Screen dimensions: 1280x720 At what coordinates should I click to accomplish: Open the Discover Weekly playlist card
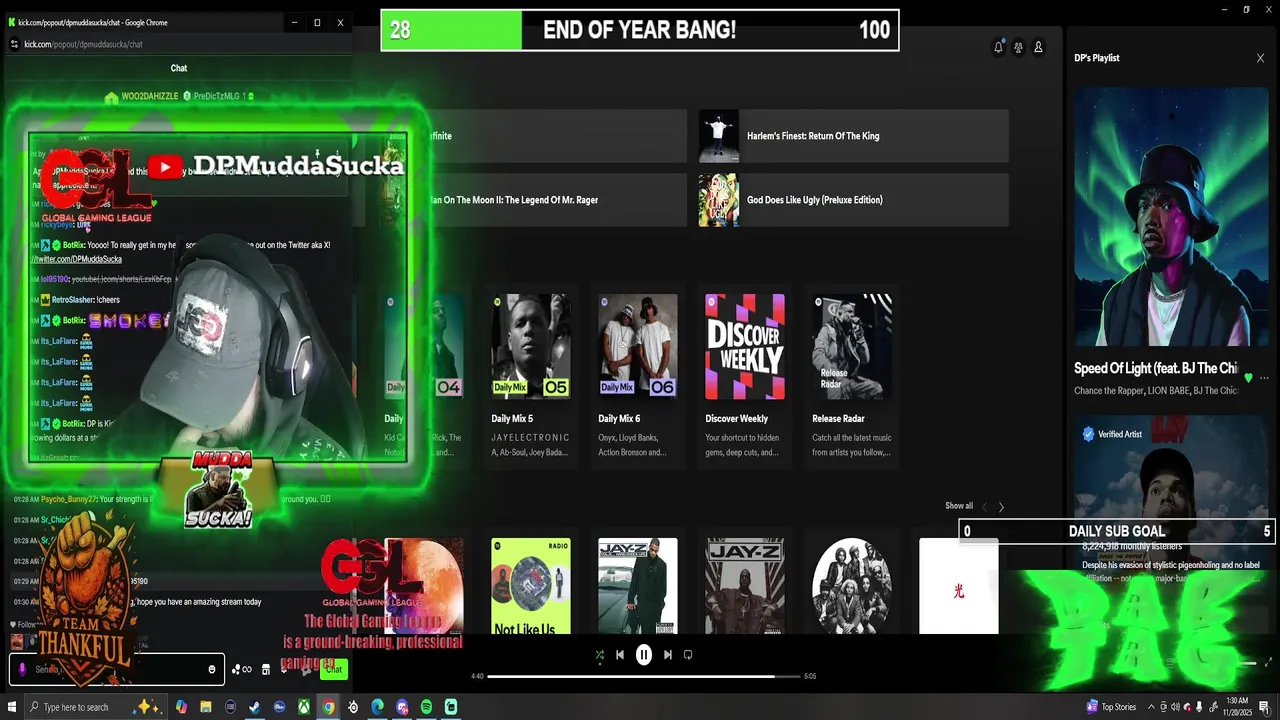(745, 376)
